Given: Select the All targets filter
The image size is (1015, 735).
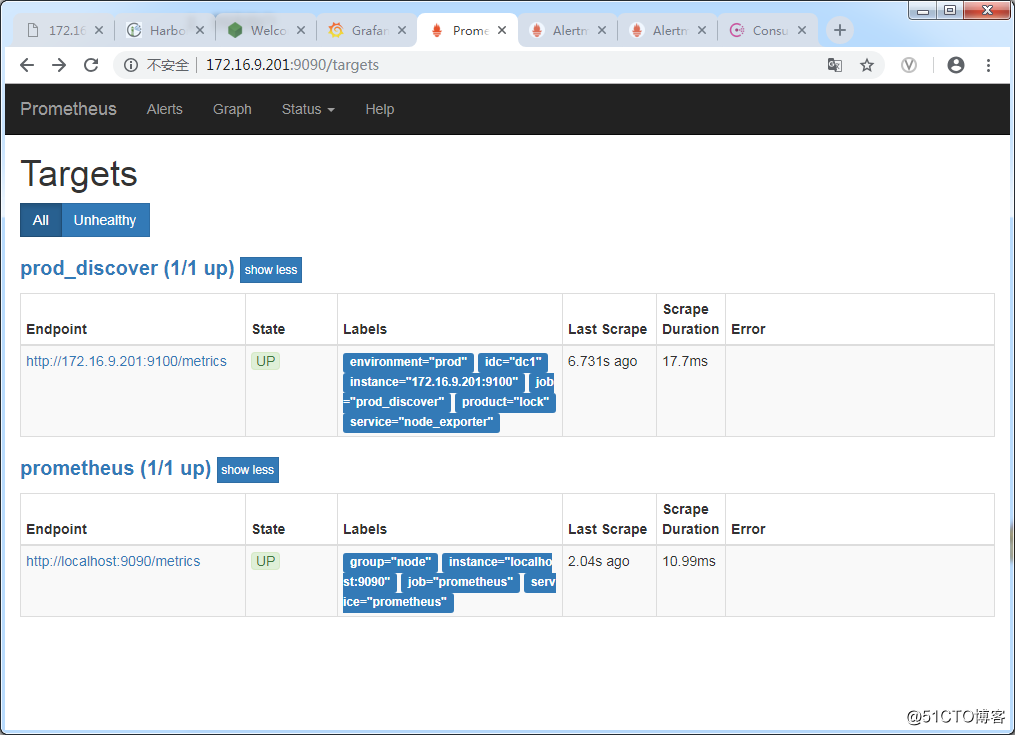Looking at the screenshot, I should 41,220.
